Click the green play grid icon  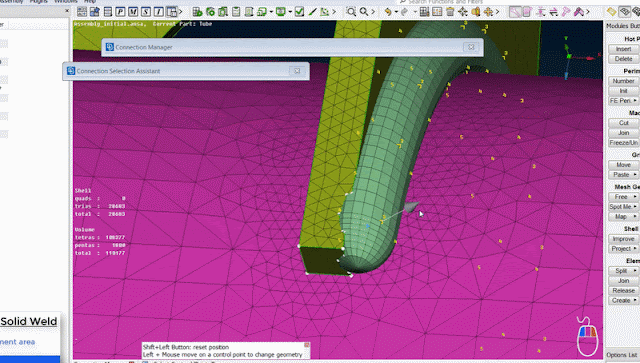(x=198, y=12)
